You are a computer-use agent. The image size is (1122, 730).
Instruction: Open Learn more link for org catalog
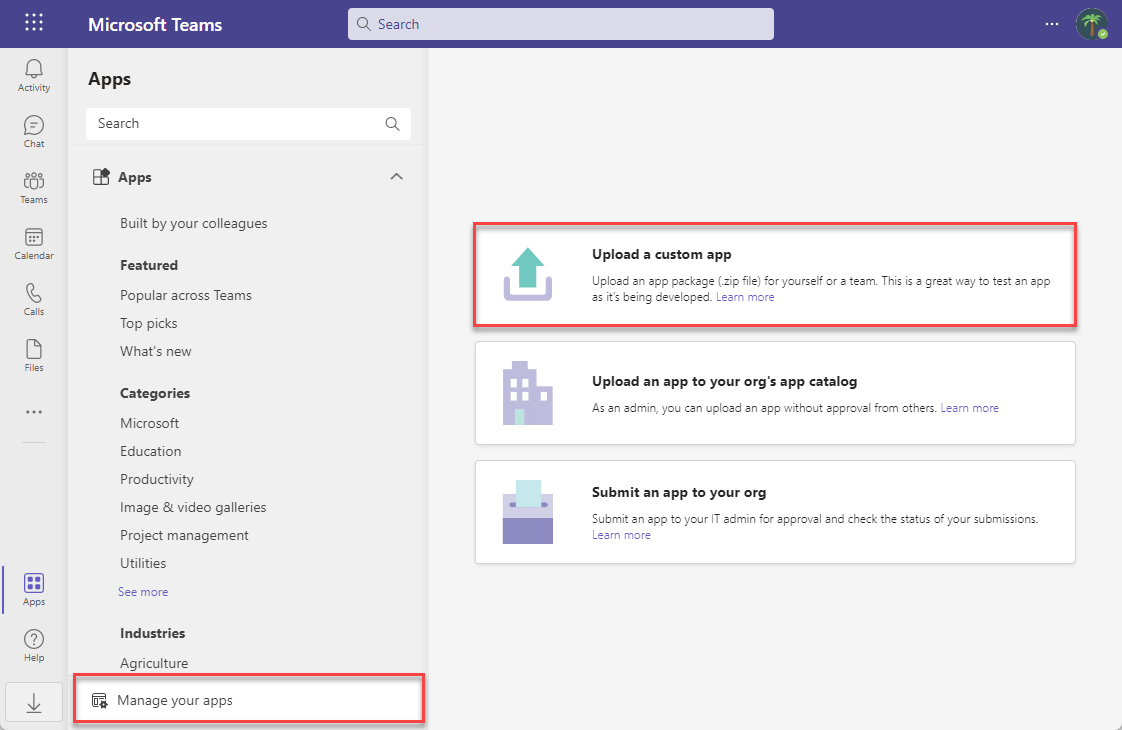point(969,408)
